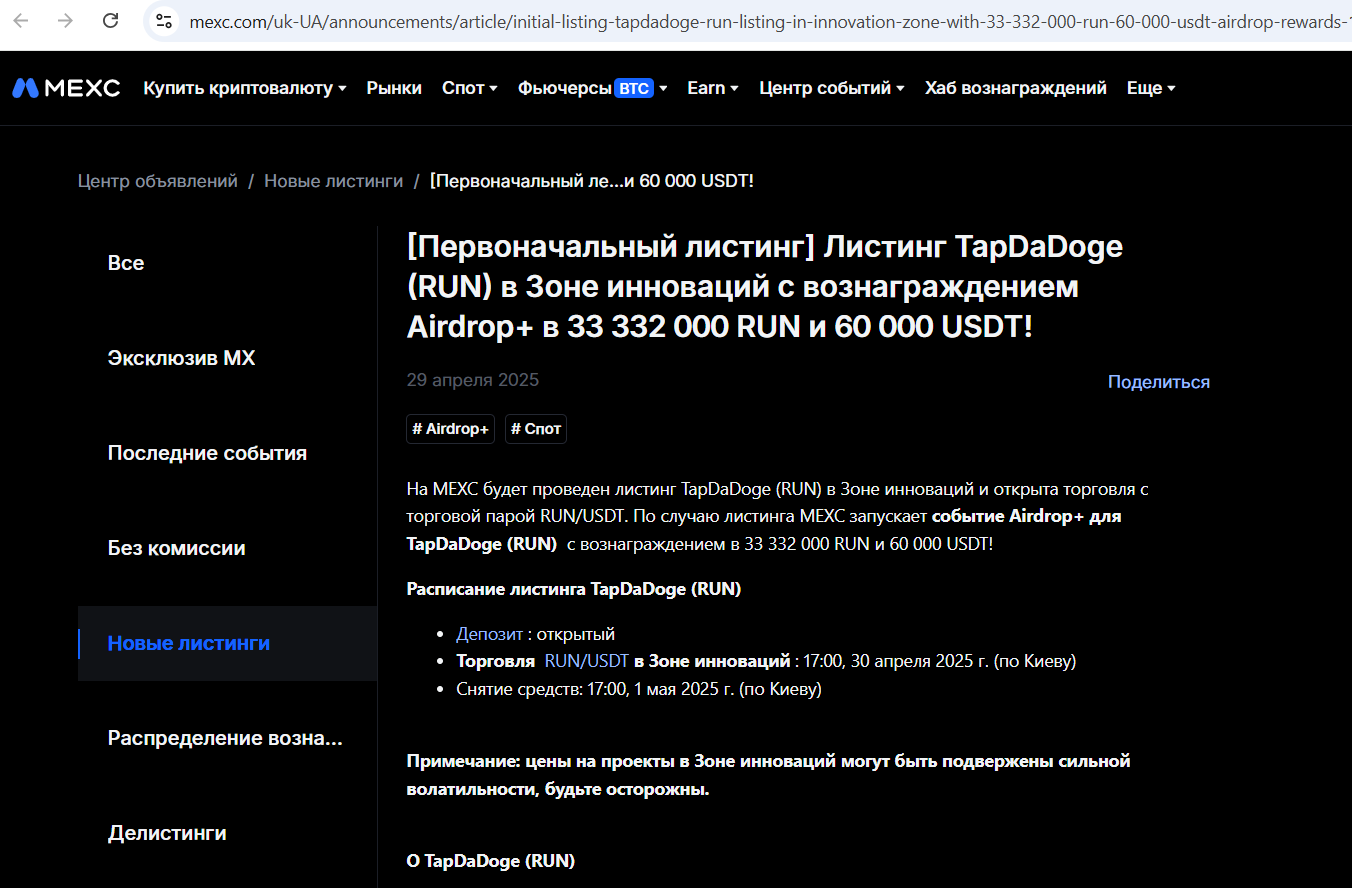Open Хаб вознаграждений in top navigation
Image resolution: width=1352 pixels, height=888 pixels.
click(x=1016, y=88)
